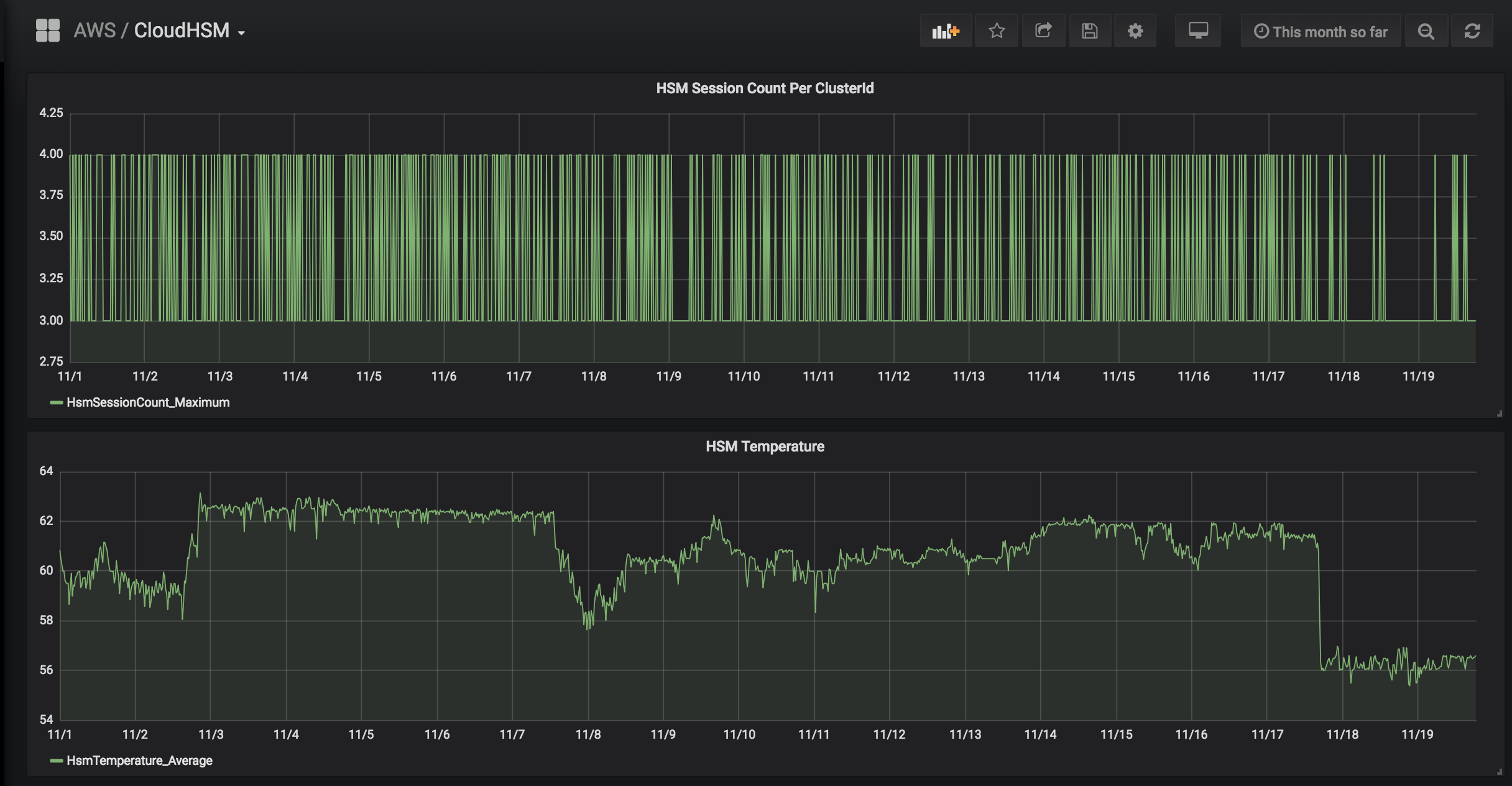
Task: Cycle view mode with monitor icon
Action: [x=1197, y=31]
